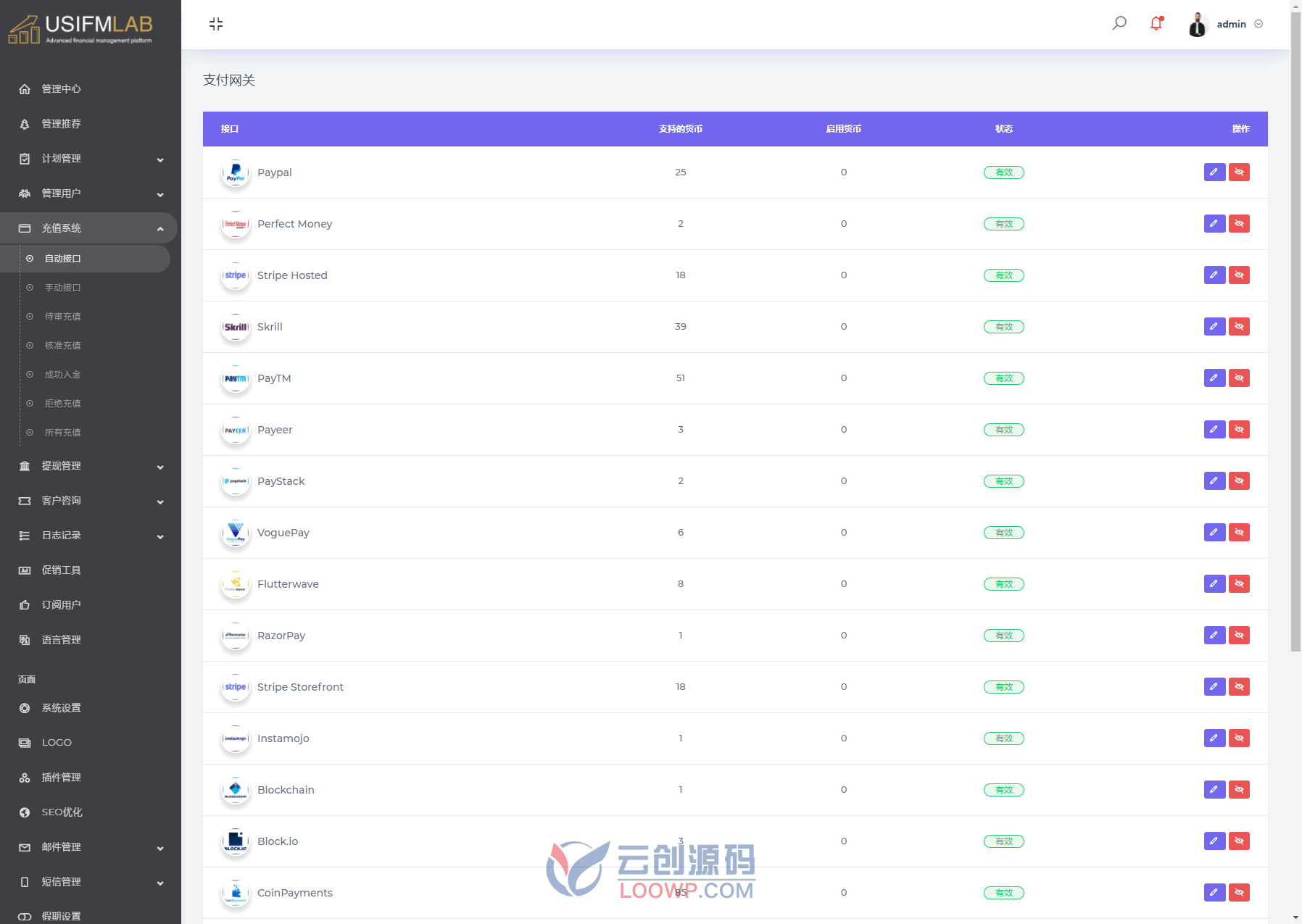The height and width of the screenshot is (924, 1302).
Task: Disable the Skrill gateway
Action: coord(1239,327)
